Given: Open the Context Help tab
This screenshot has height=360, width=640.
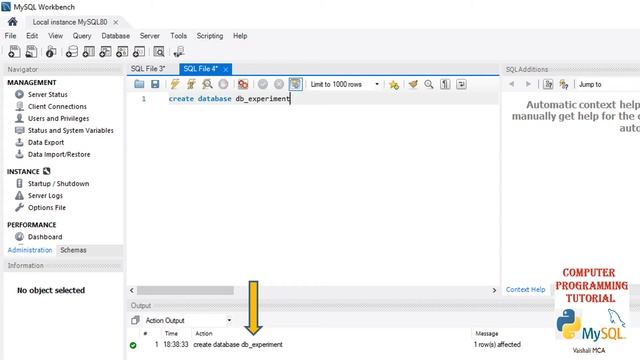Looking at the screenshot, I should tap(525, 289).
